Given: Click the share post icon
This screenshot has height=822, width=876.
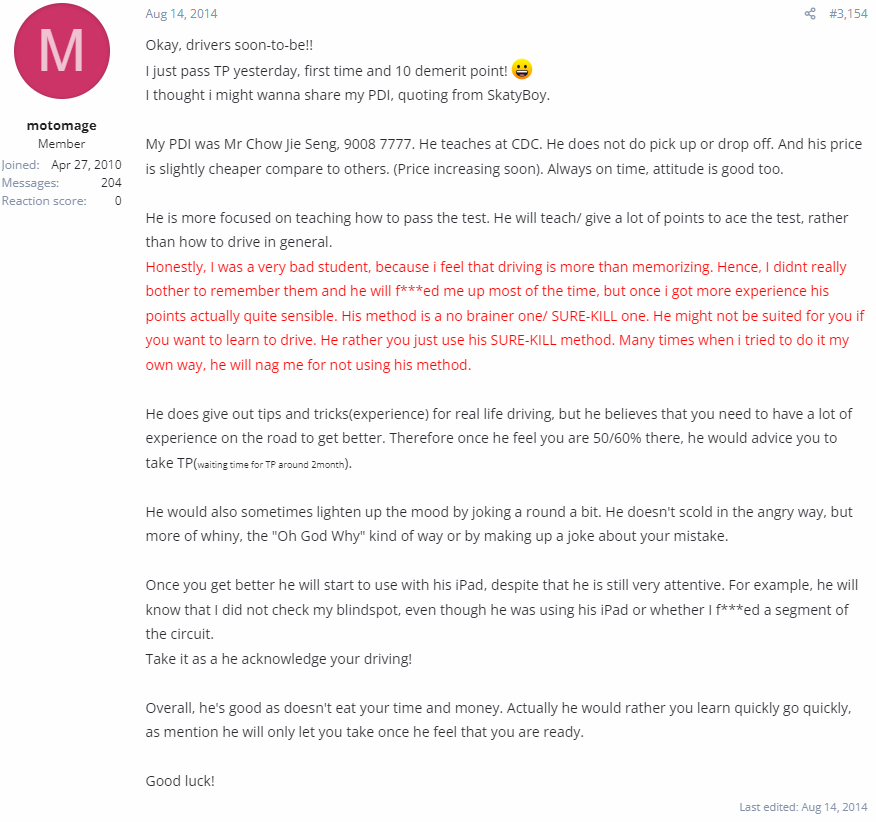Looking at the screenshot, I should (810, 14).
